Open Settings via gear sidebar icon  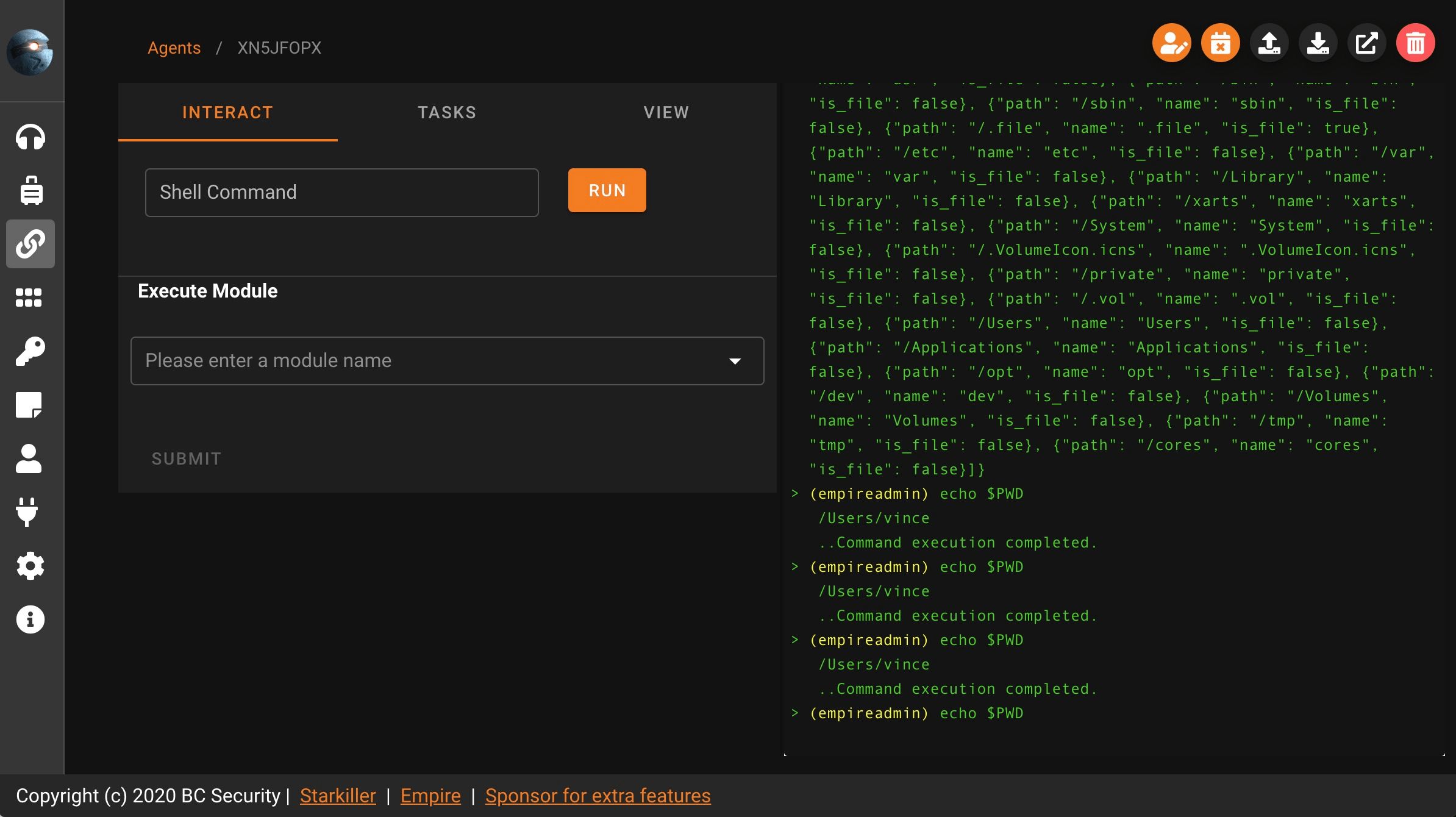point(30,566)
